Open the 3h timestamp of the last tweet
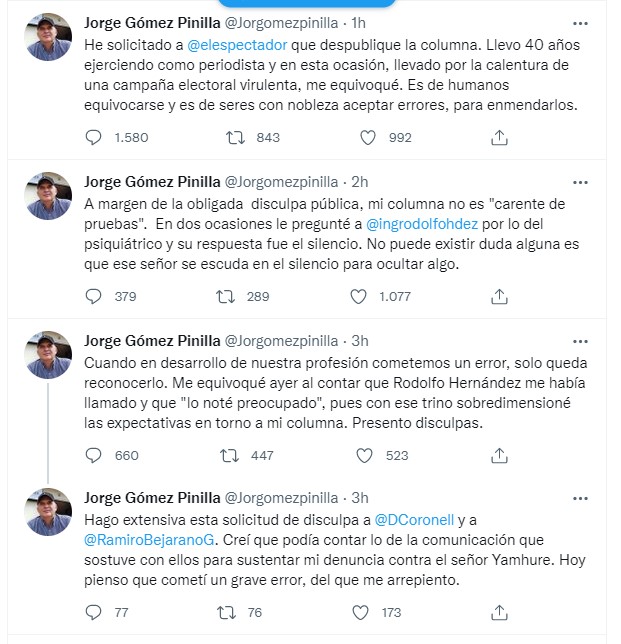Image resolution: width=621 pixels, height=644 pixels. (360, 497)
